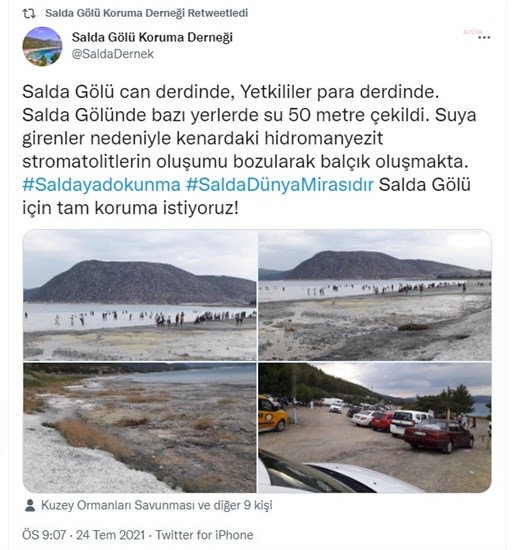Open Kuzey Ormanları Savunması tagged people list
This screenshot has width=512, height=550.
click(x=156, y=505)
